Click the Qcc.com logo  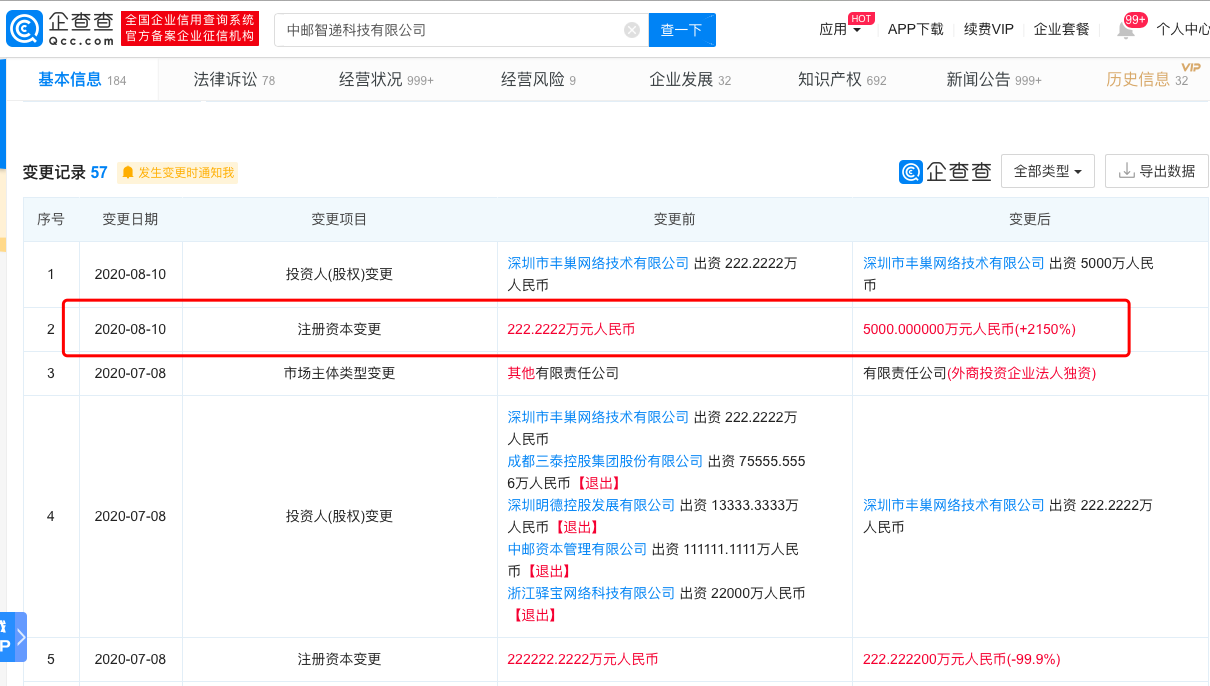59,29
